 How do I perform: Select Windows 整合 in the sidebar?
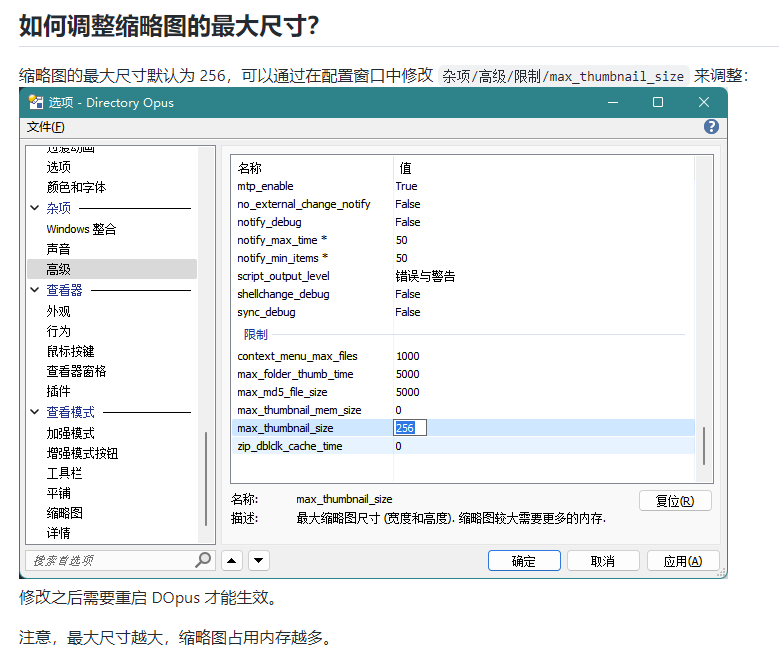(x=81, y=229)
